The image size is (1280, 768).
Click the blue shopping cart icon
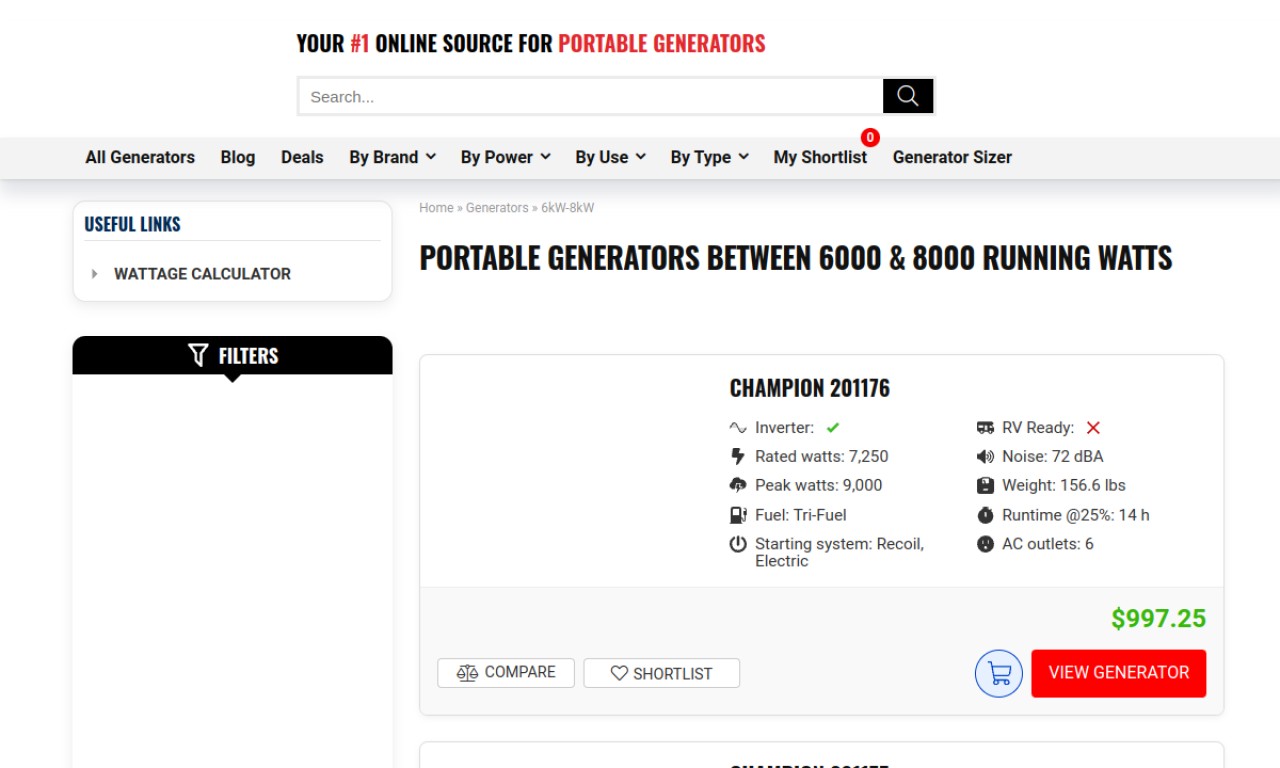click(x=999, y=674)
